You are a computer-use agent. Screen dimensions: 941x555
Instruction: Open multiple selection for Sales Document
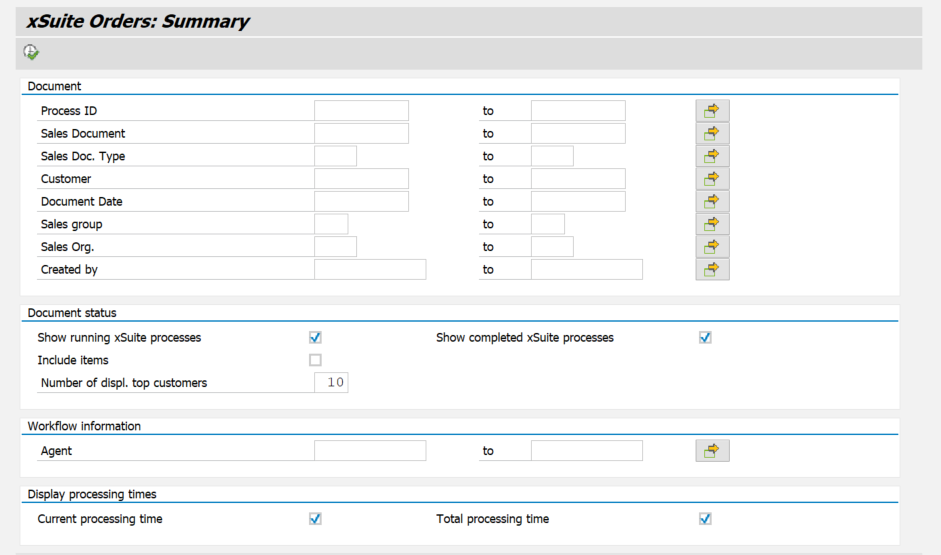[712, 133]
